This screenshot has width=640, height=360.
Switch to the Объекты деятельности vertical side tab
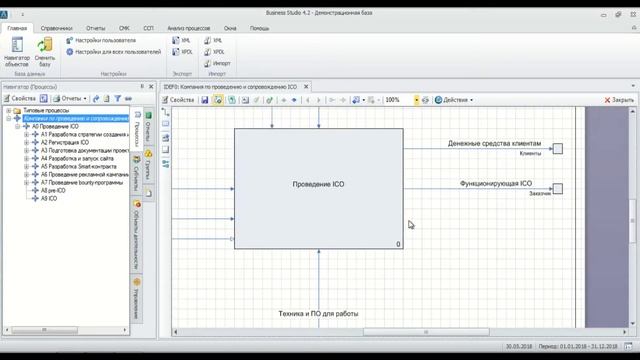coord(137,235)
